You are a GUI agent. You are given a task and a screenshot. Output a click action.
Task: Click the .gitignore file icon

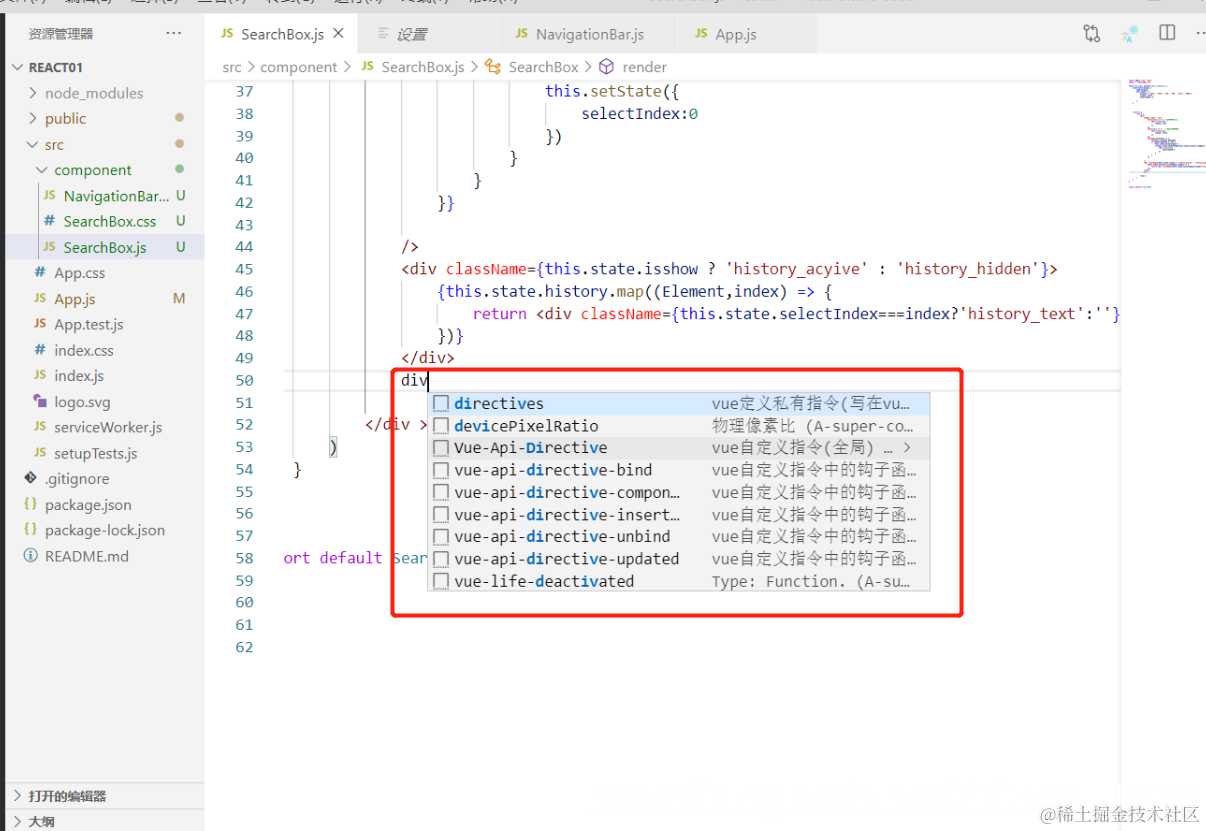[x=30, y=479]
